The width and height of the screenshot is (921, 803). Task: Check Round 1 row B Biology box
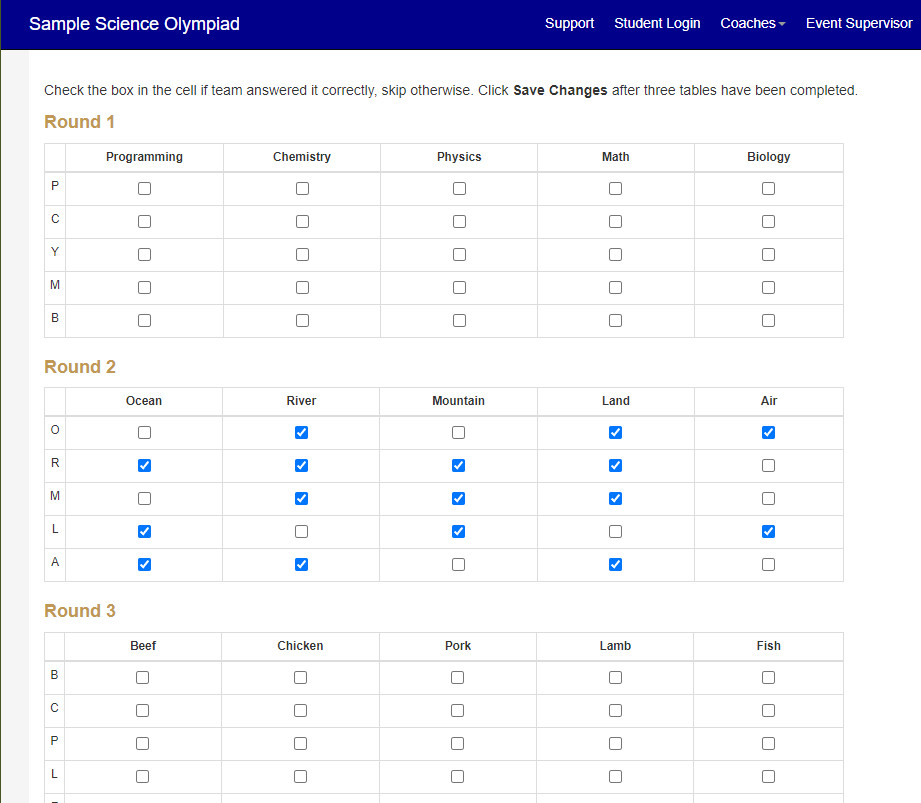click(768, 320)
